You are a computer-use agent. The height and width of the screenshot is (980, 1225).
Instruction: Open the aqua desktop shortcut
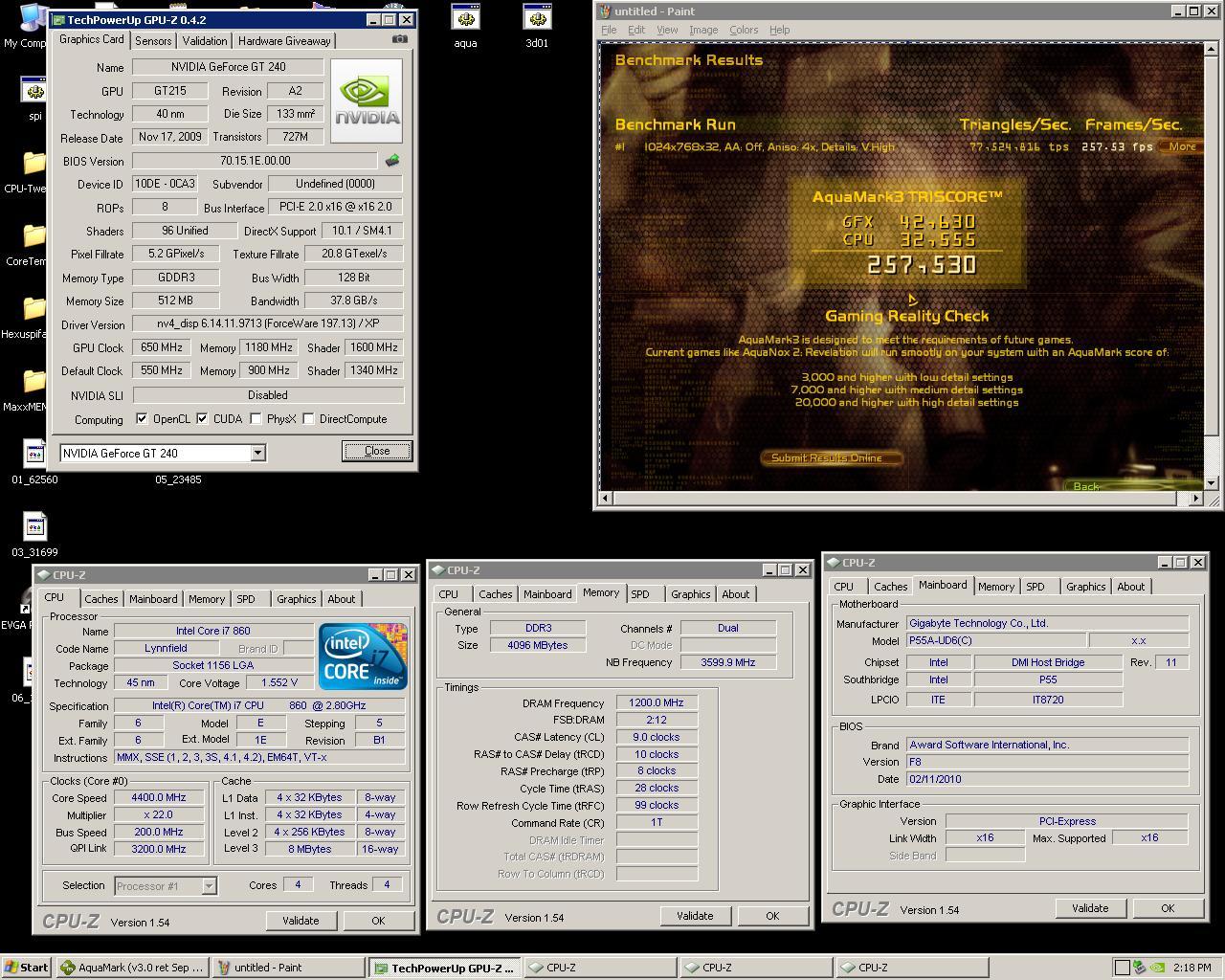click(465, 26)
